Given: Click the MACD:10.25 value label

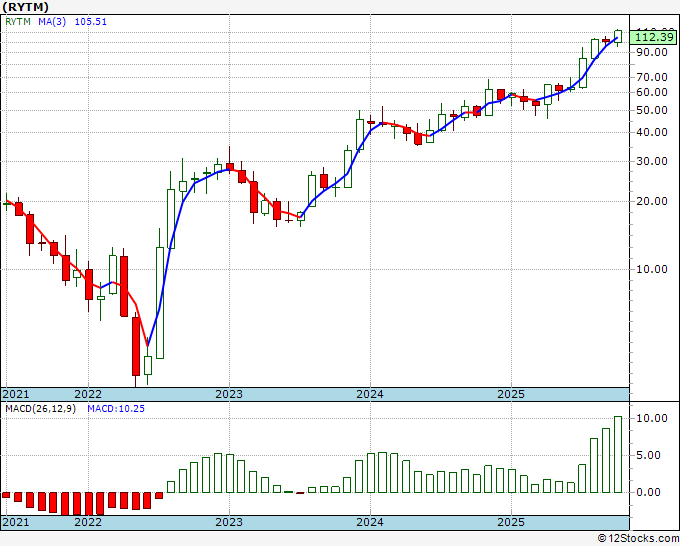Looking at the screenshot, I should coord(116,409).
